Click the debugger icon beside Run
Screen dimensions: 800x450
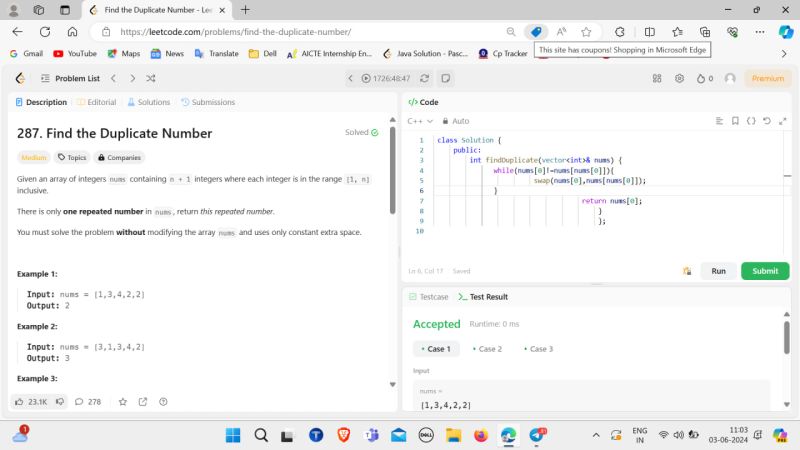pos(687,271)
